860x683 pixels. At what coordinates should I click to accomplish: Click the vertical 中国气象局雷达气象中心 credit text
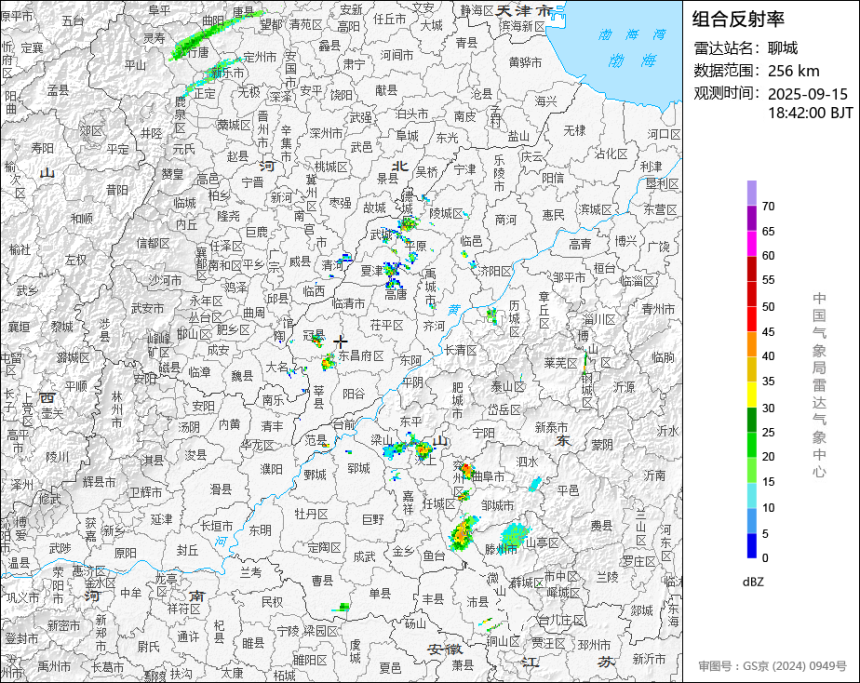pyautogui.click(x=819, y=385)
